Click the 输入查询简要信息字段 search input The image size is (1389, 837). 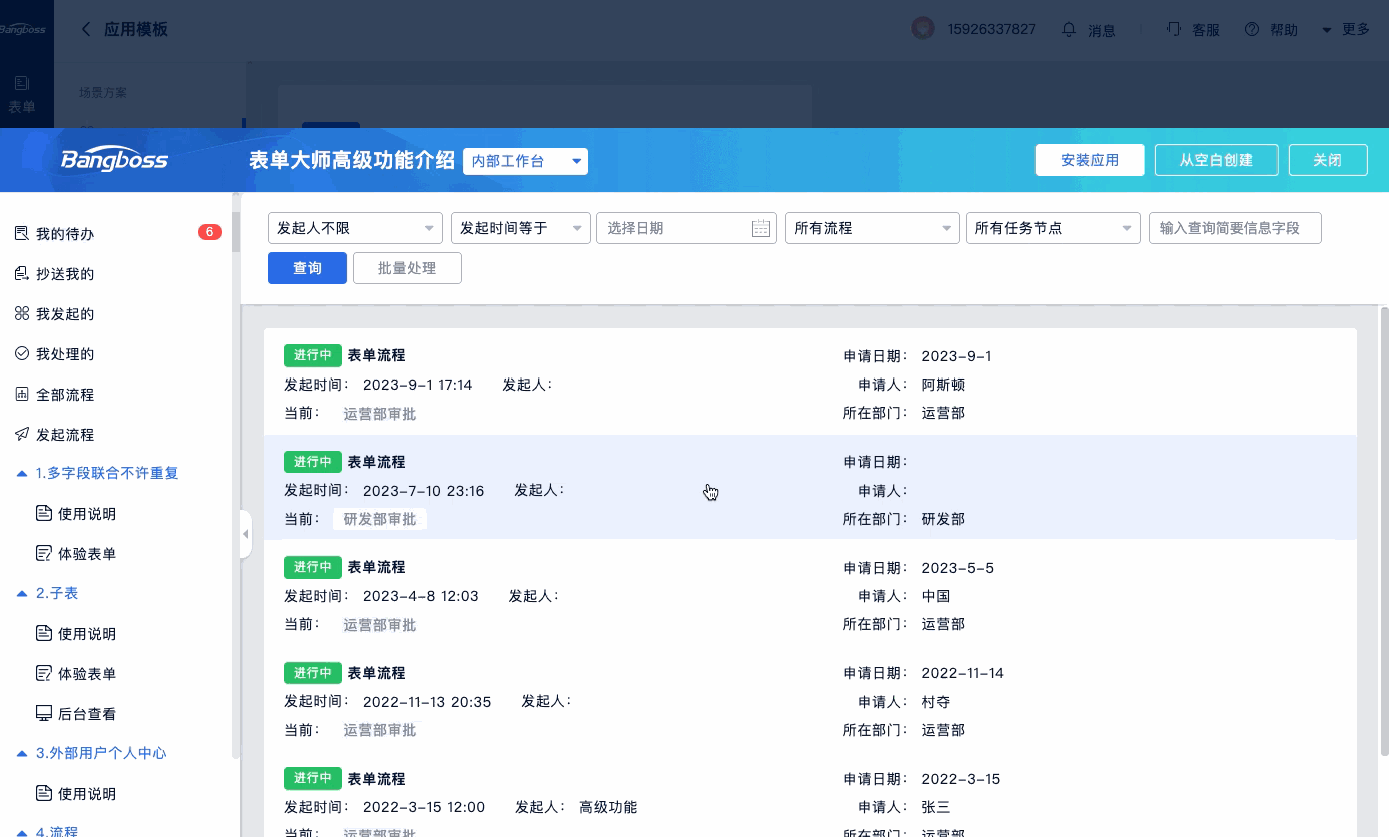(x=1235, y=228)
